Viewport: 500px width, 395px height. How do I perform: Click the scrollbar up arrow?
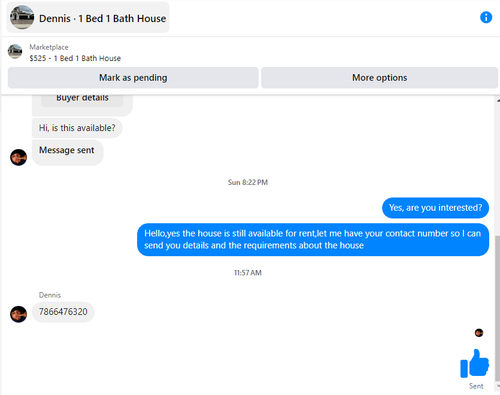[x=497, y=100]
